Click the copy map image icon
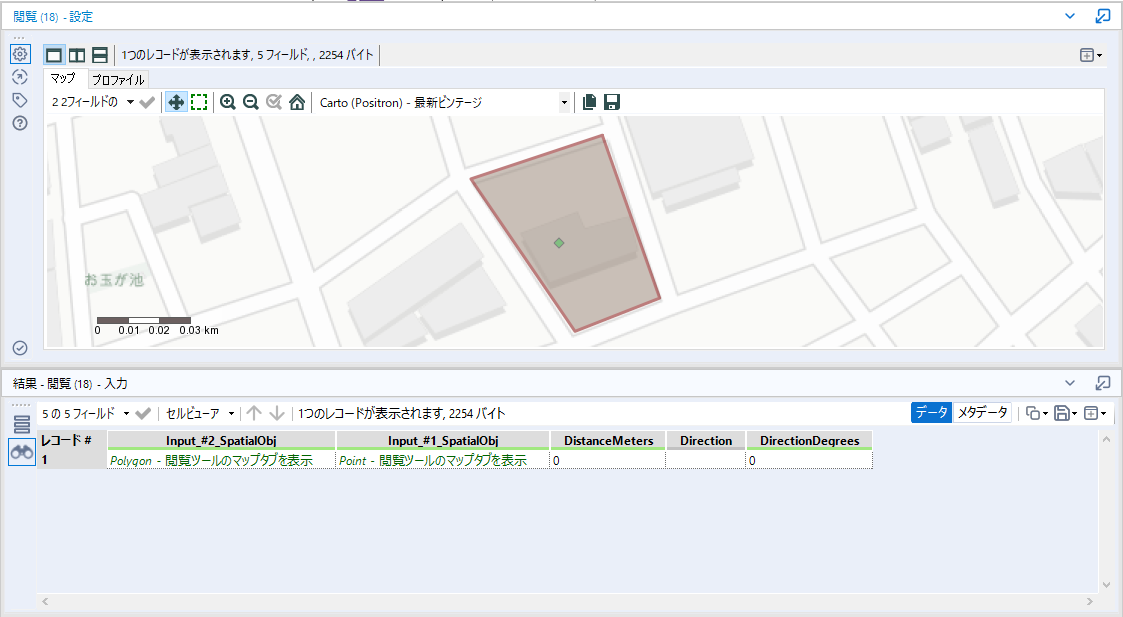Screen dimensions: 1123x617 click(x=589, y=101)
